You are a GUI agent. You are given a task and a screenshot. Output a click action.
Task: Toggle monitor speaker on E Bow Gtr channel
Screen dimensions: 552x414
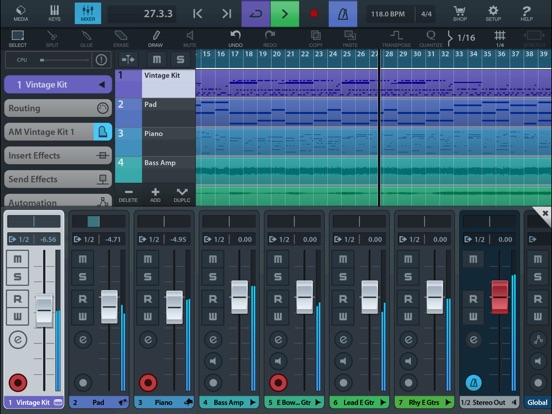278,361
